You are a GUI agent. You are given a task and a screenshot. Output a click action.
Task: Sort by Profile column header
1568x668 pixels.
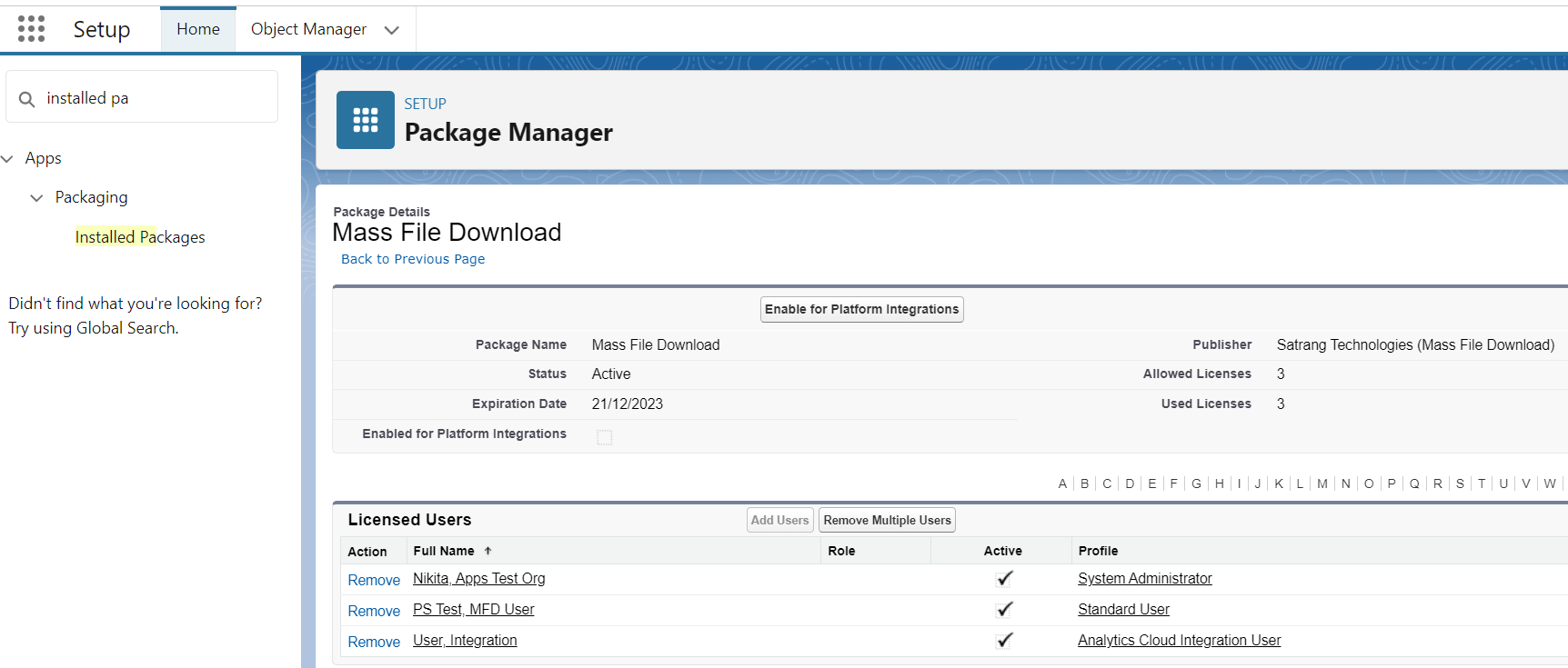(x=1098, y=551)
